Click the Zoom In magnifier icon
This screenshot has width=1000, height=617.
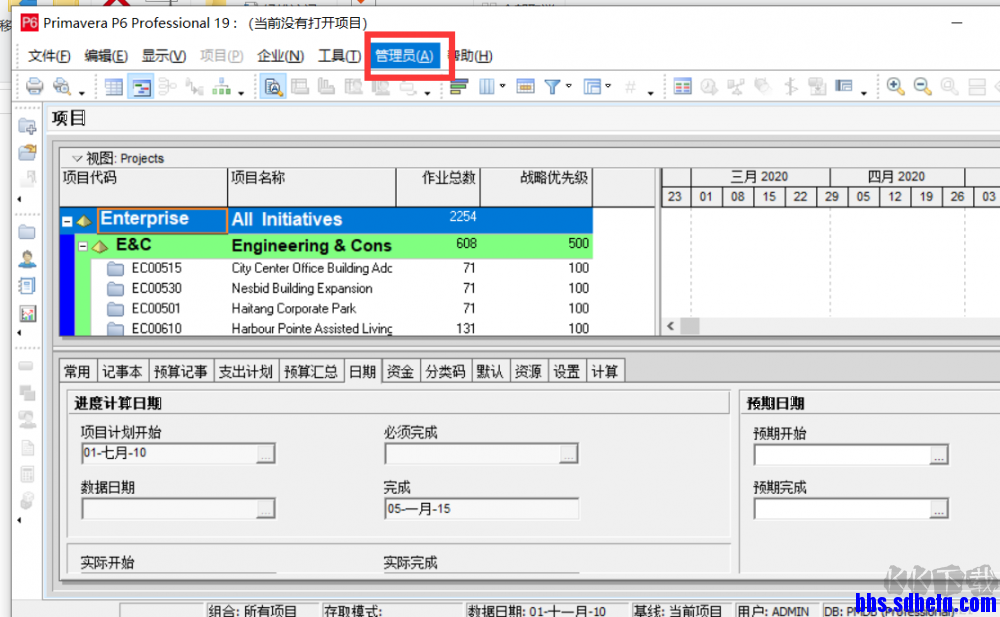click(x=895, y=86)
